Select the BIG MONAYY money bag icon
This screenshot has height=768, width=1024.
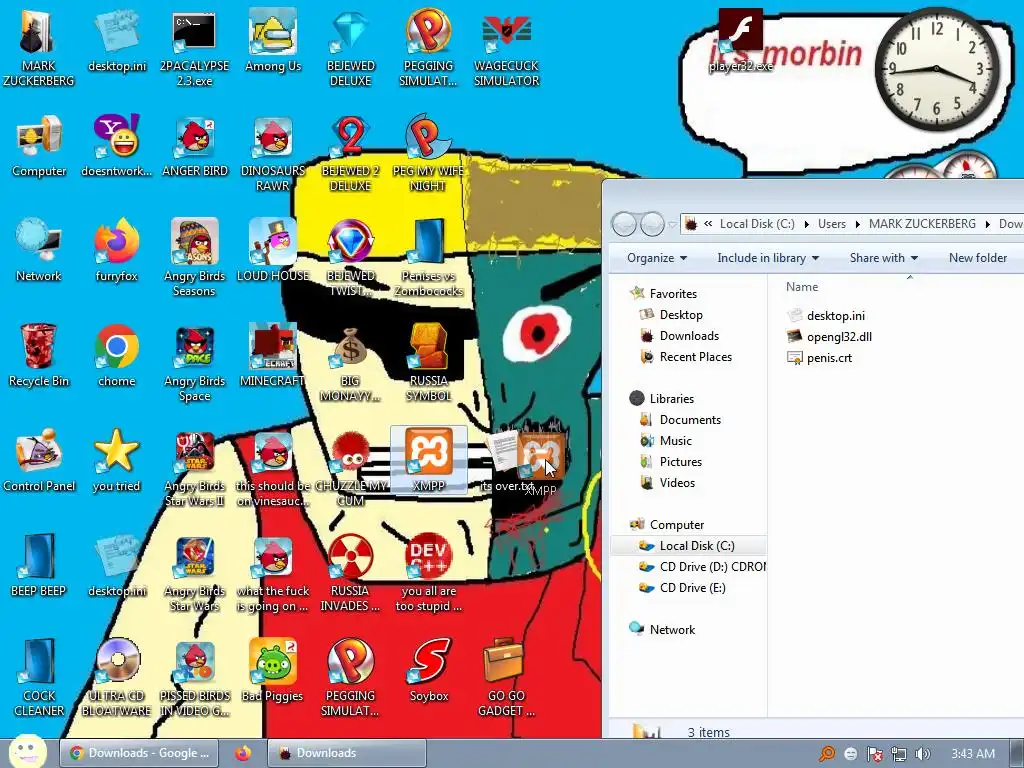pos(351,364)
